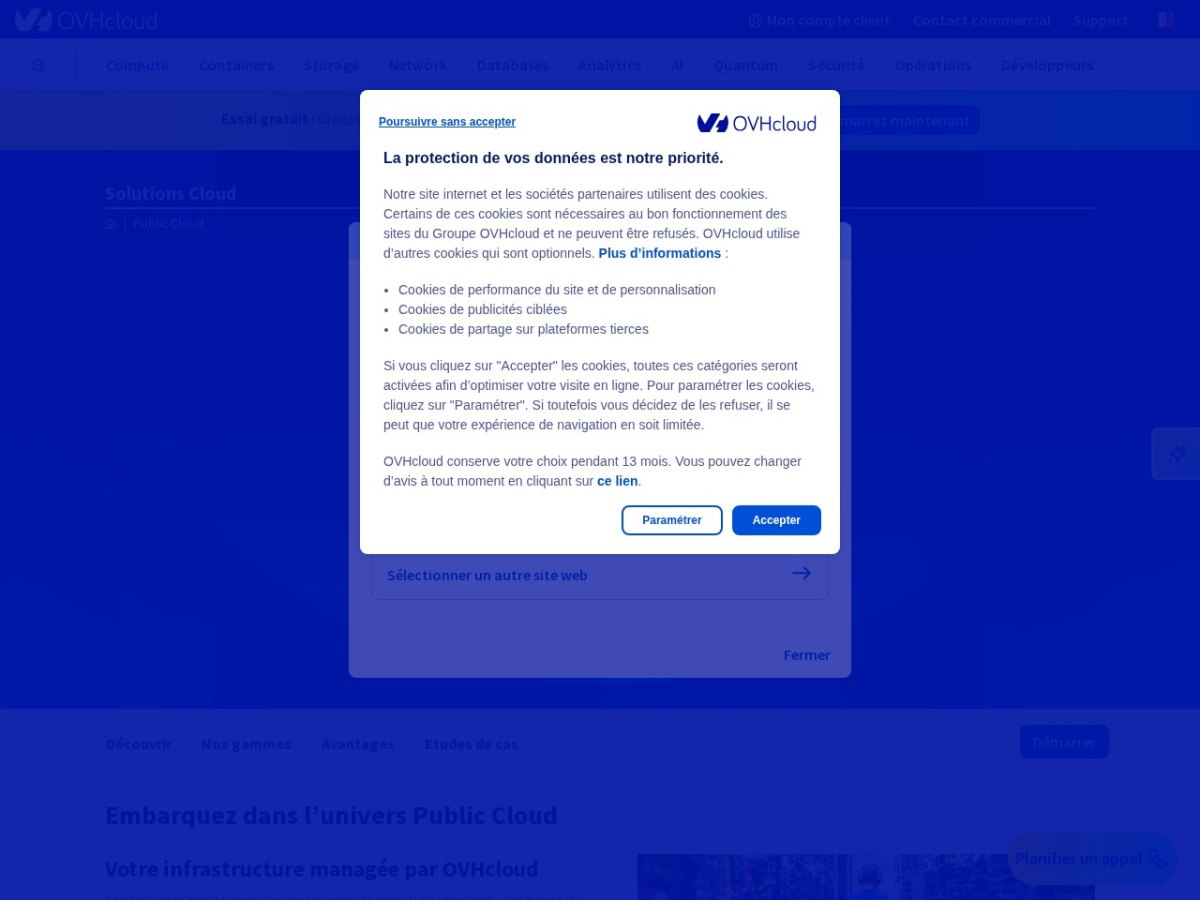Click Public Cloud breadcrumb link
Screen dimensions: 1200x900
click(x=168, y=224)
